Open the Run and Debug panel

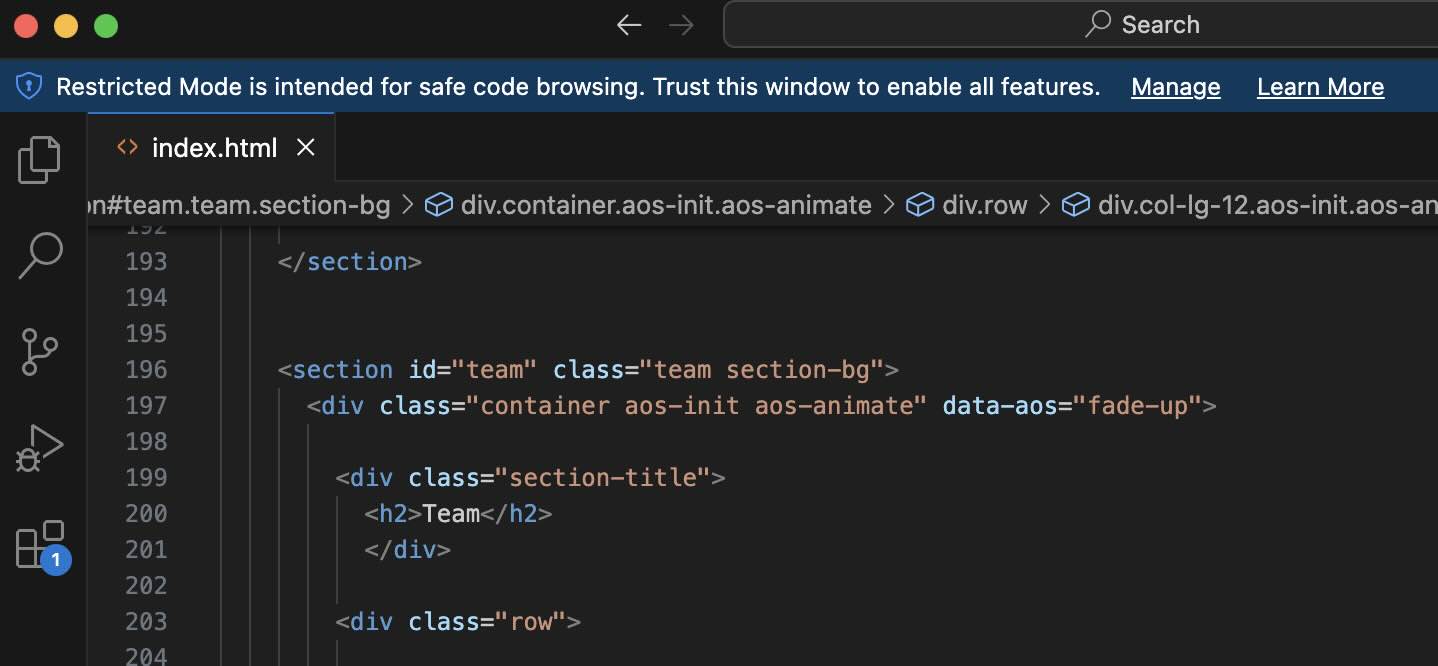coord(38,447)
